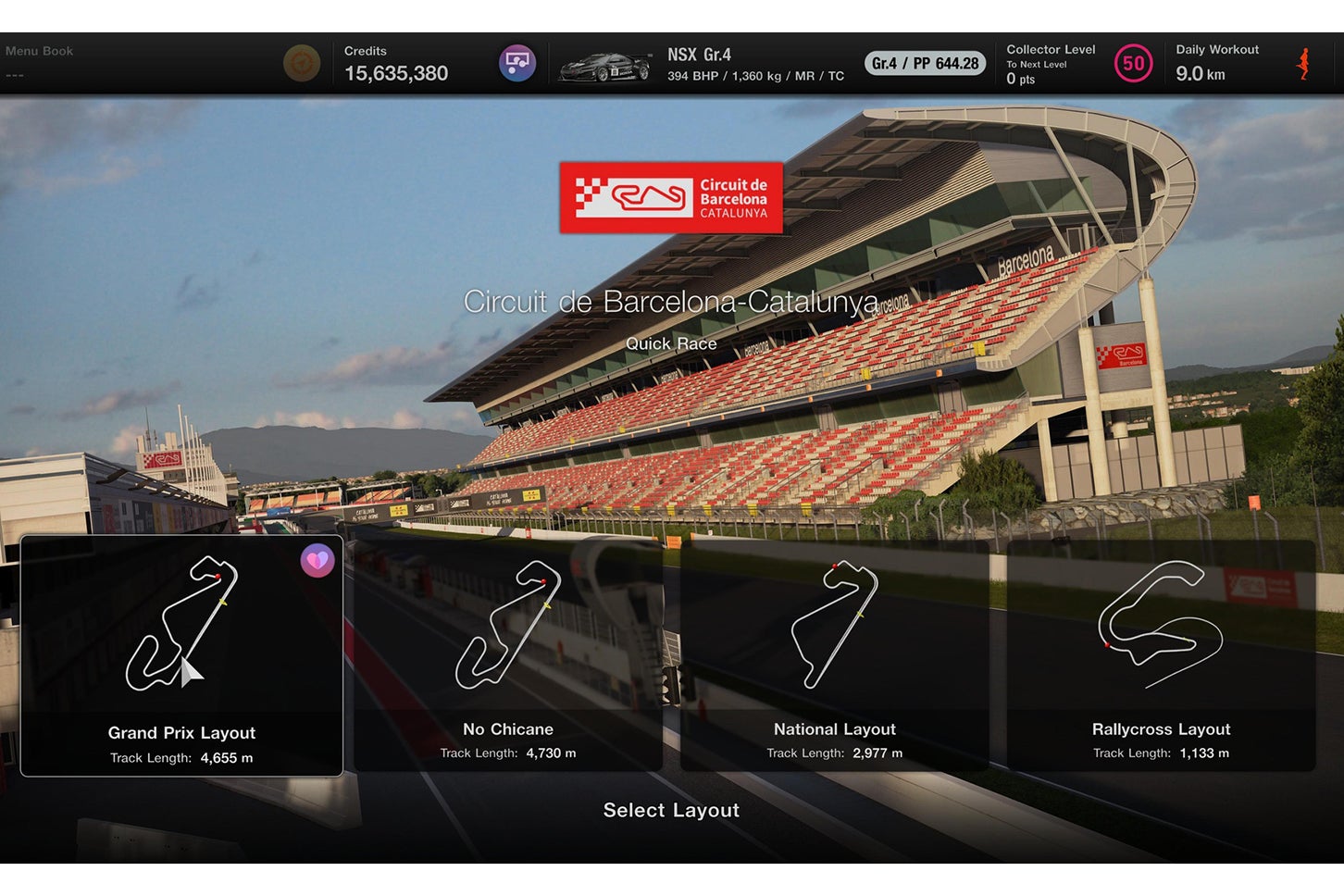
Task: Click the NSX Gr.4 car thumbnail
Action: [604, 67]
